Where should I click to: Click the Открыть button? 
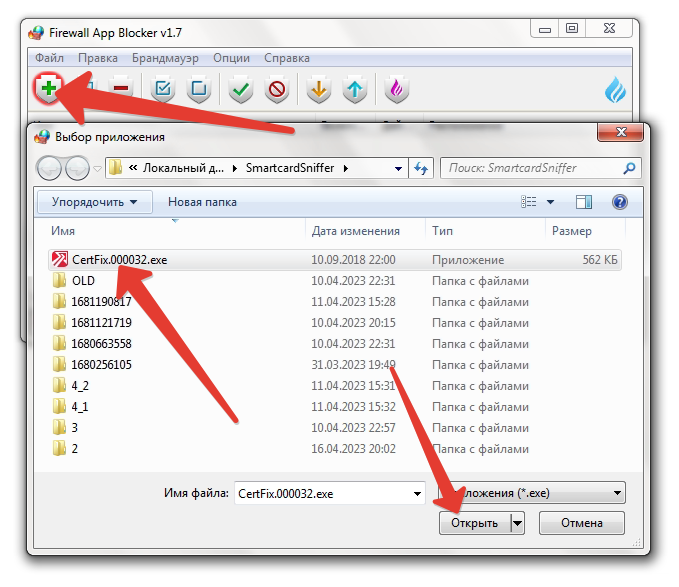475,523
